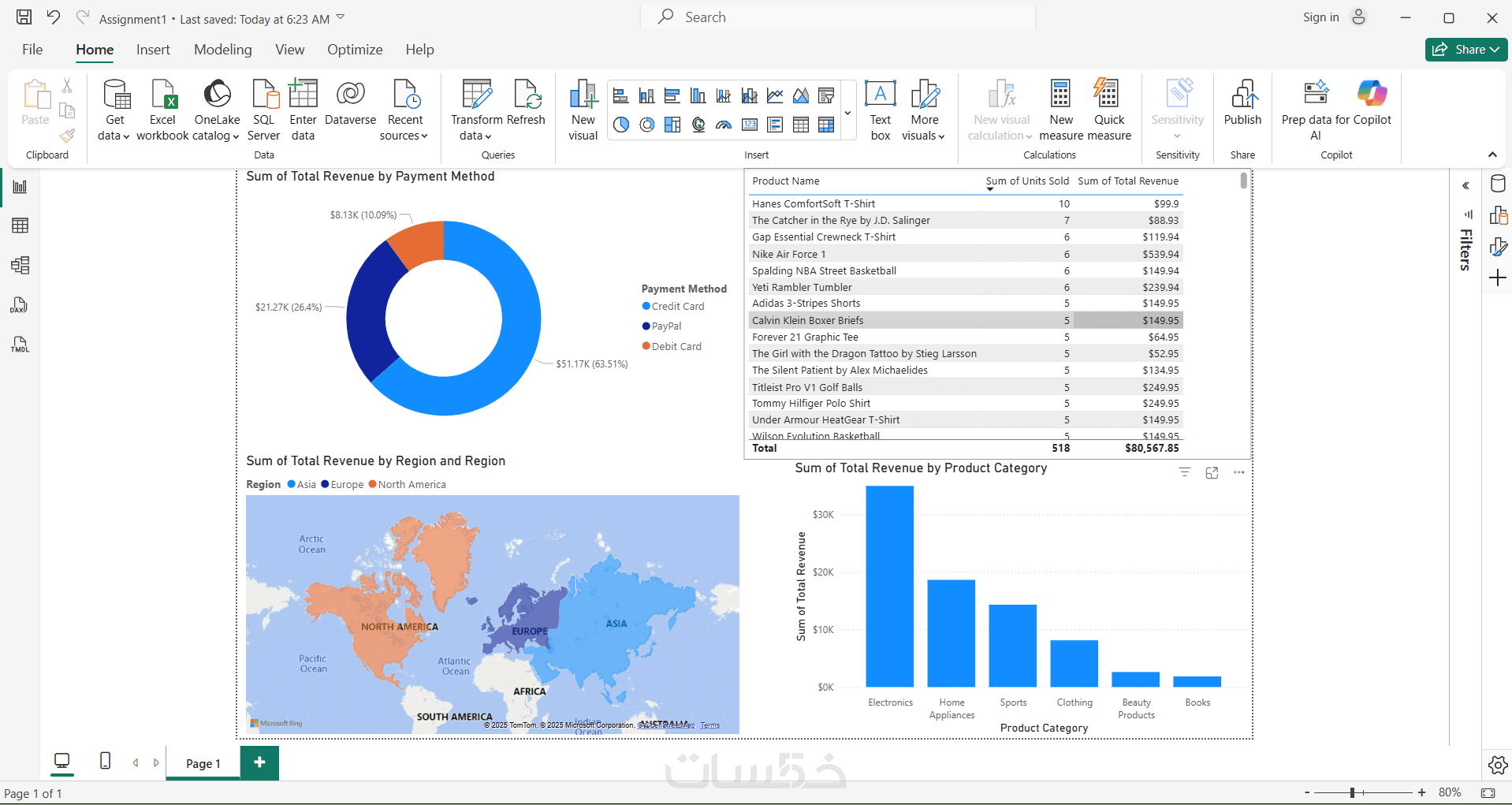
Task: Switch to the View ribbon tab
Action: (290, 50)
